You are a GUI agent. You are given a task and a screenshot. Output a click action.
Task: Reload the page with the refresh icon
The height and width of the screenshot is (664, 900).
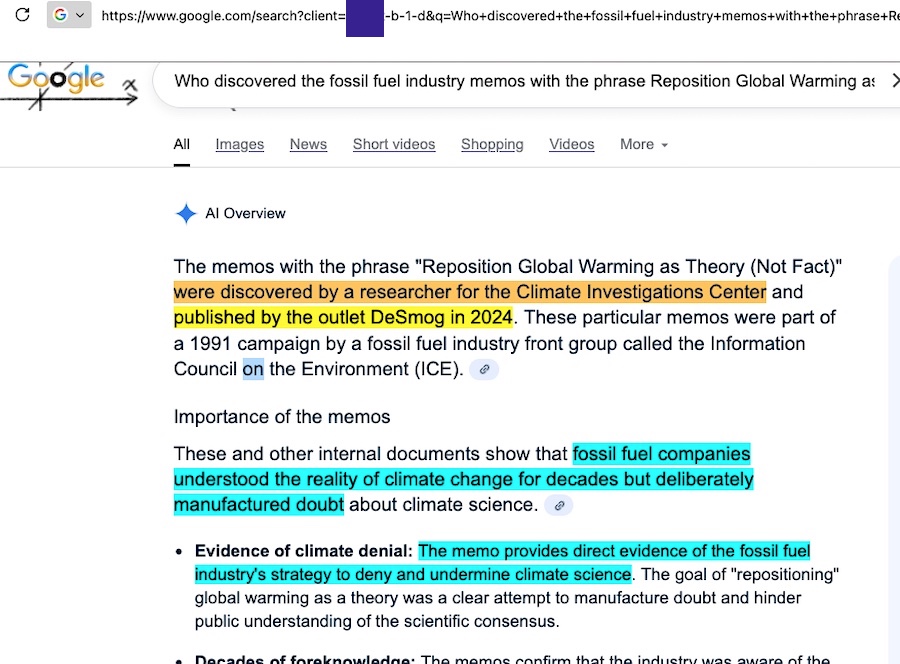22,15
